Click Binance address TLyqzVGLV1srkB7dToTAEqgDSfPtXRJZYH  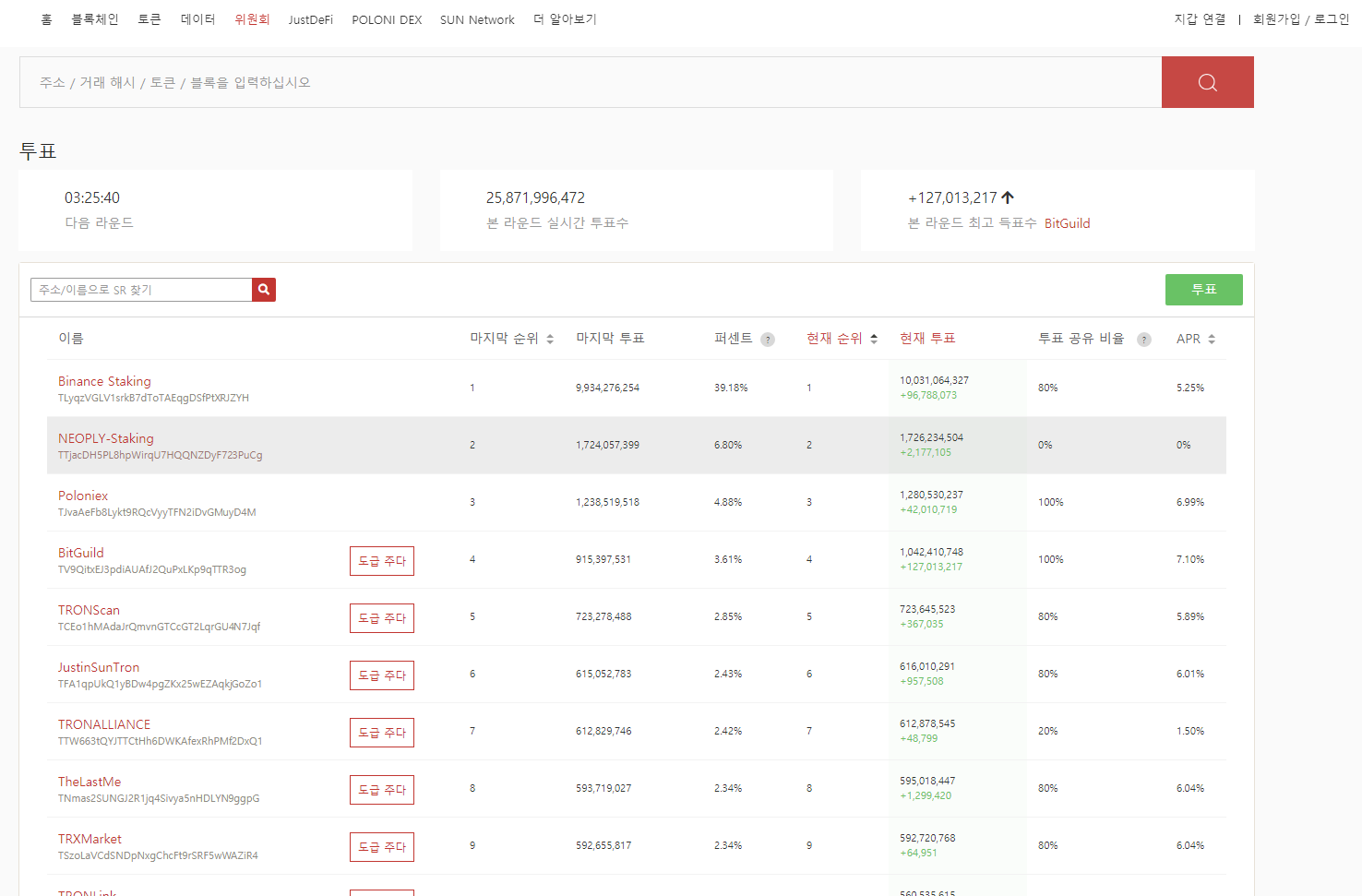pos(153,399)
